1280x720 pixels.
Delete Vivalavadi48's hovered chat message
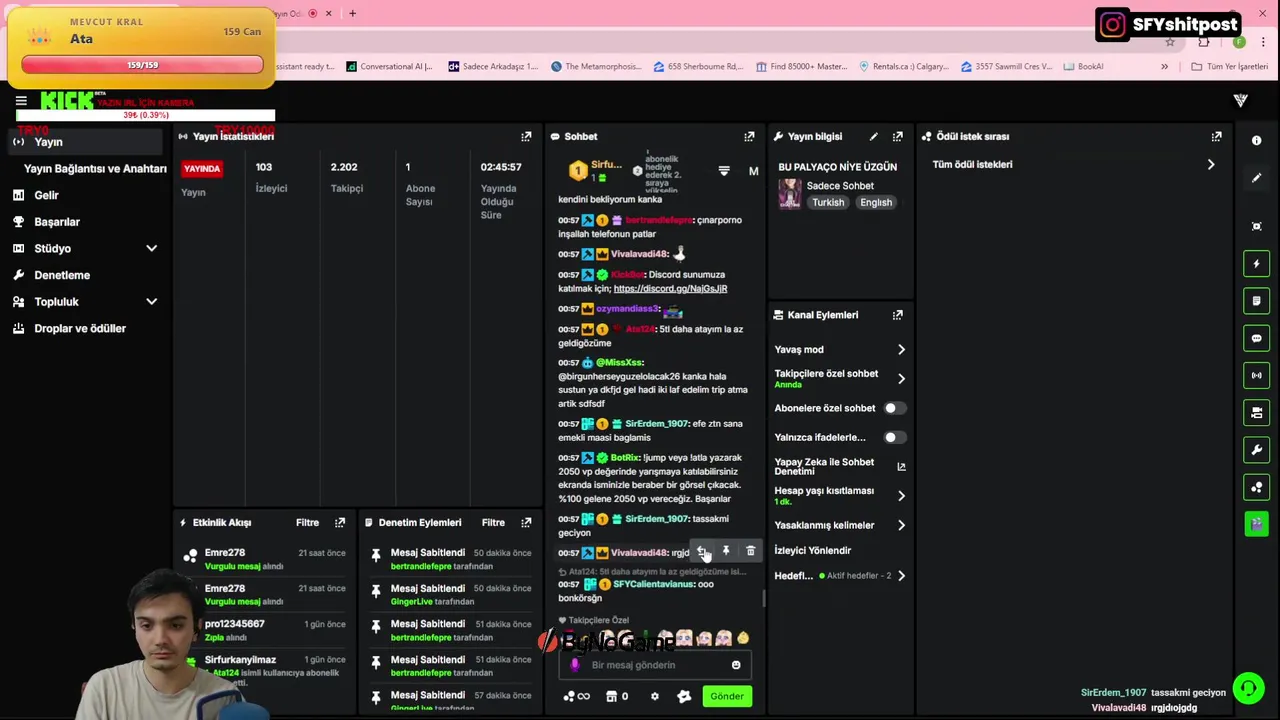(x=750, y=551)
